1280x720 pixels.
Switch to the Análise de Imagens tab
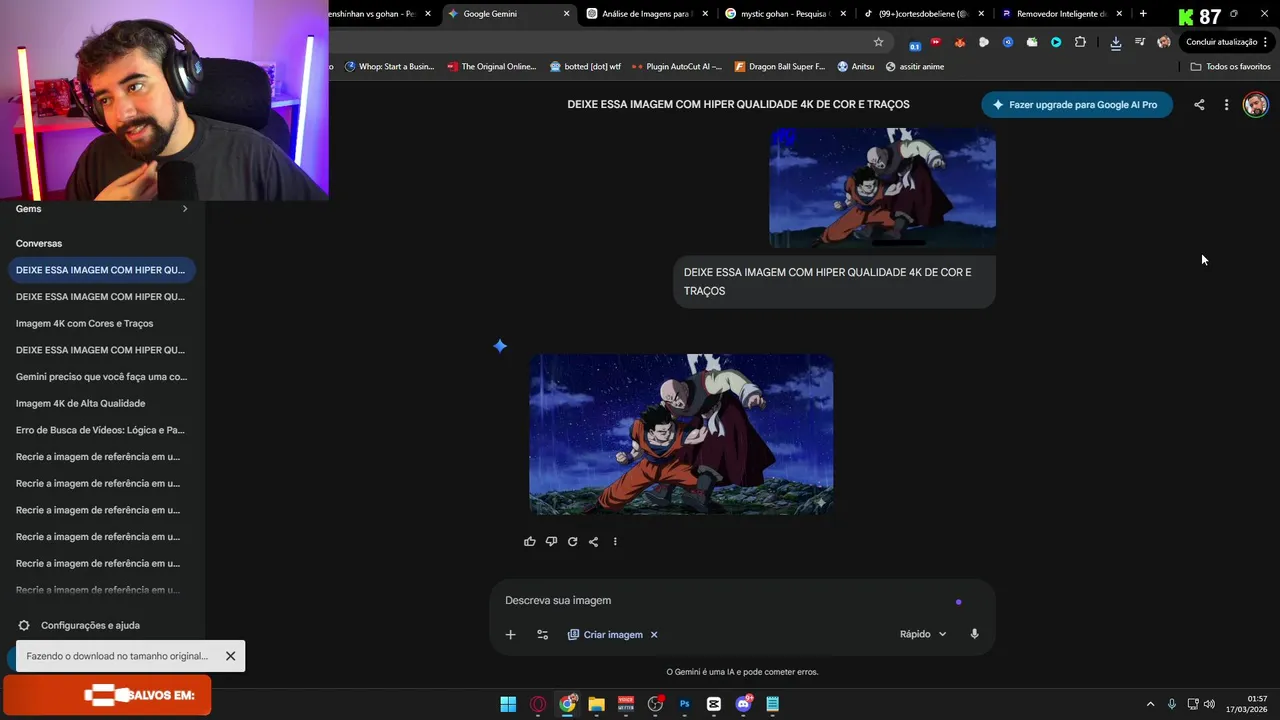pos(647,14)
